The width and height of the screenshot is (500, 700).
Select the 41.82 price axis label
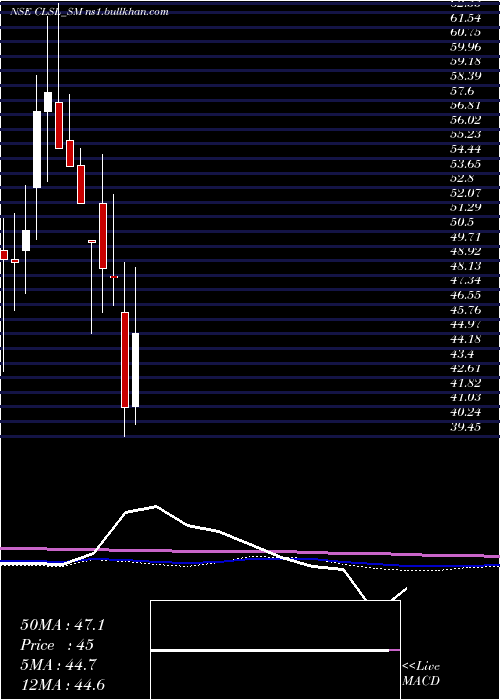(466, 382)
